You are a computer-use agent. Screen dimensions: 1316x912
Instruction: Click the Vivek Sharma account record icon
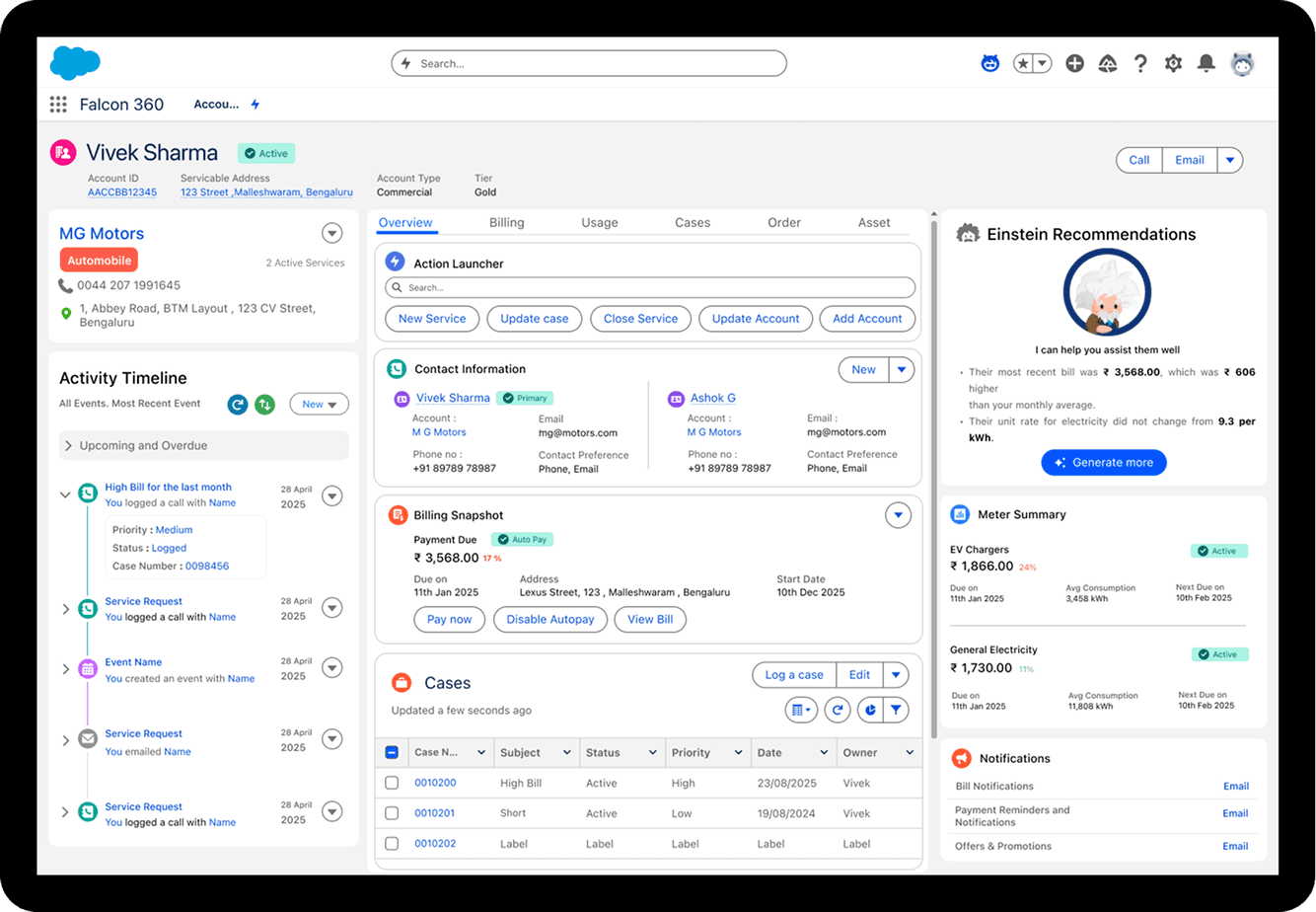click(x=63, y=153)
